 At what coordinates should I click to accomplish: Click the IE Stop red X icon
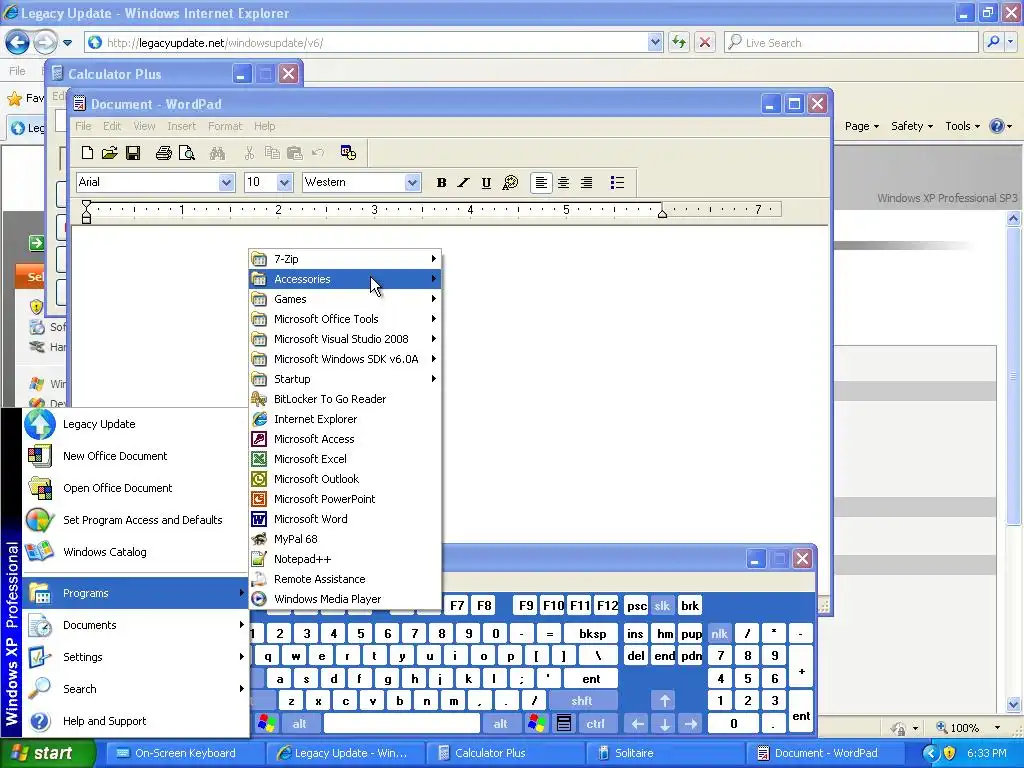pos(705,42)
